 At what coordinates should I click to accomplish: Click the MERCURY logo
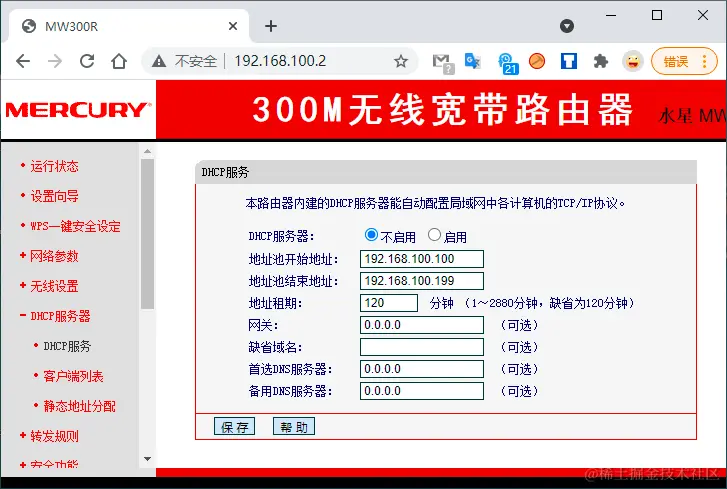(x=78, y=110)
